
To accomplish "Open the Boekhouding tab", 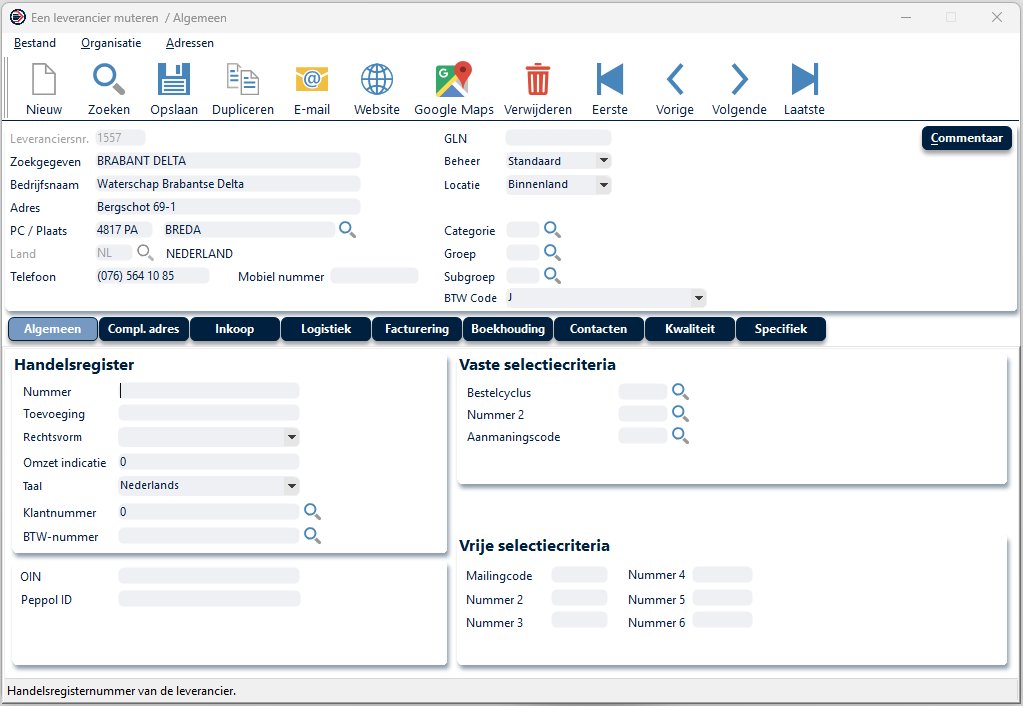I will [x=508, y=329].
